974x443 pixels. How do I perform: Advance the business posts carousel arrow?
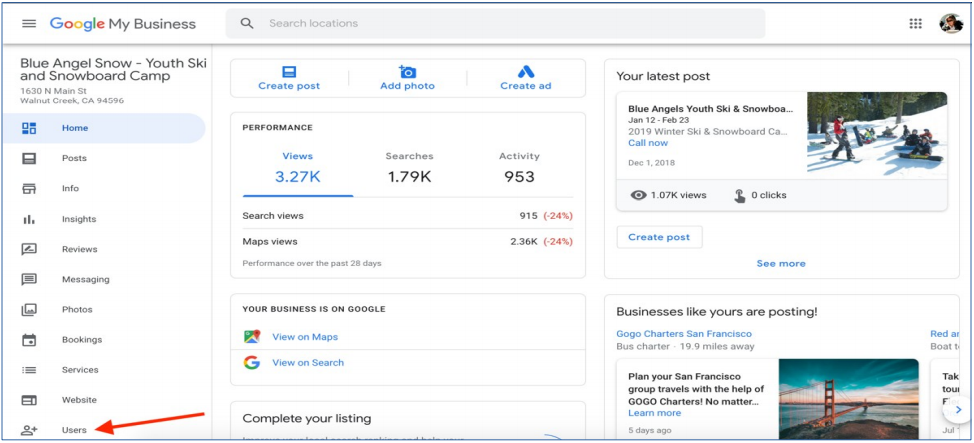tap(954, 410)
